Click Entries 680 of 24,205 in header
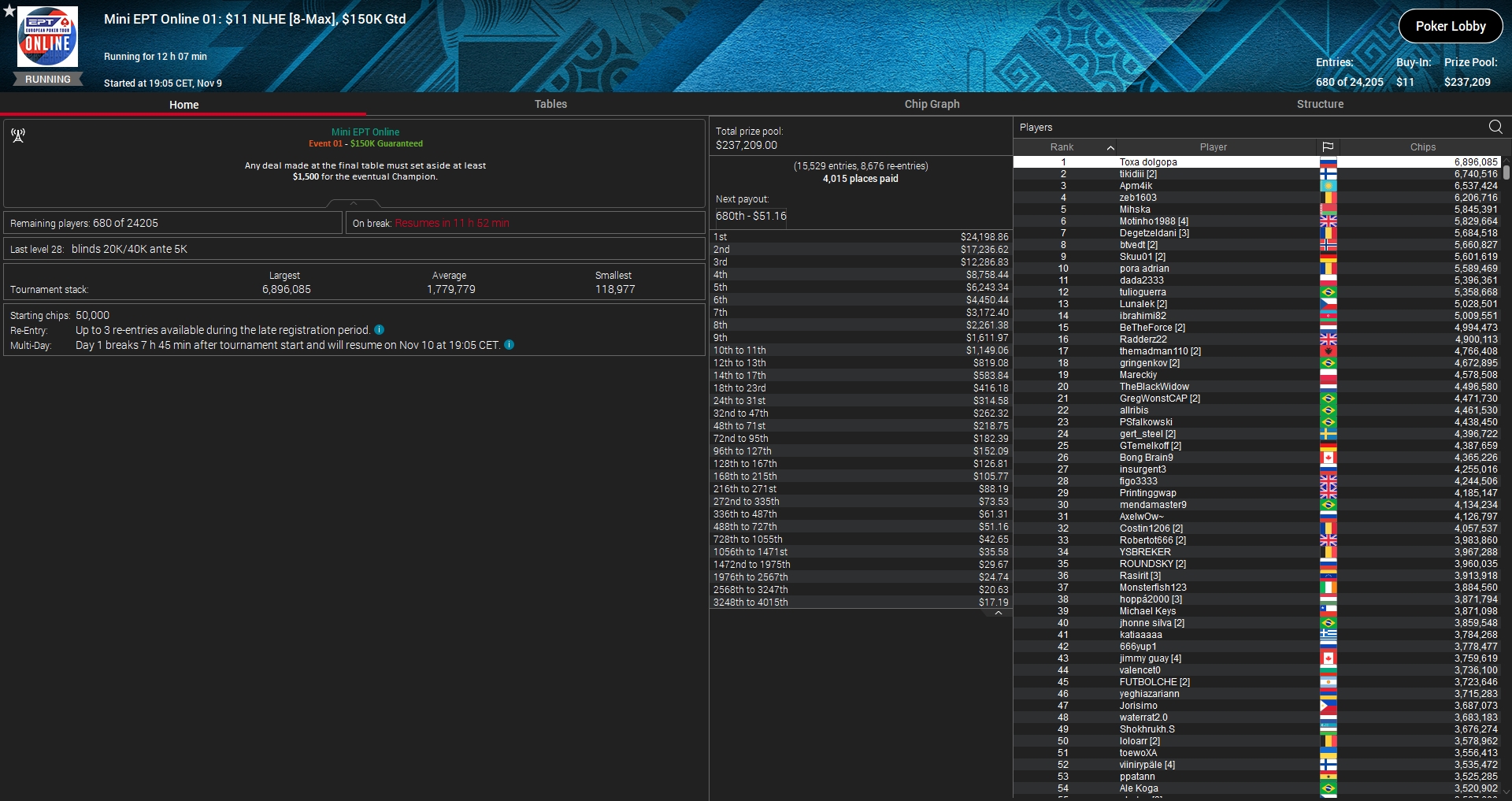Image resolution: width=1512 pixels, height=801 pixels. click(1349, 82)
